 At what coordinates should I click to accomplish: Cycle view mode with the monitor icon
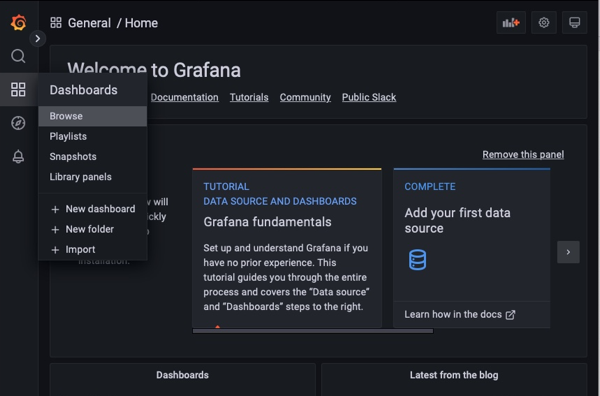click(x=574, y=23)
